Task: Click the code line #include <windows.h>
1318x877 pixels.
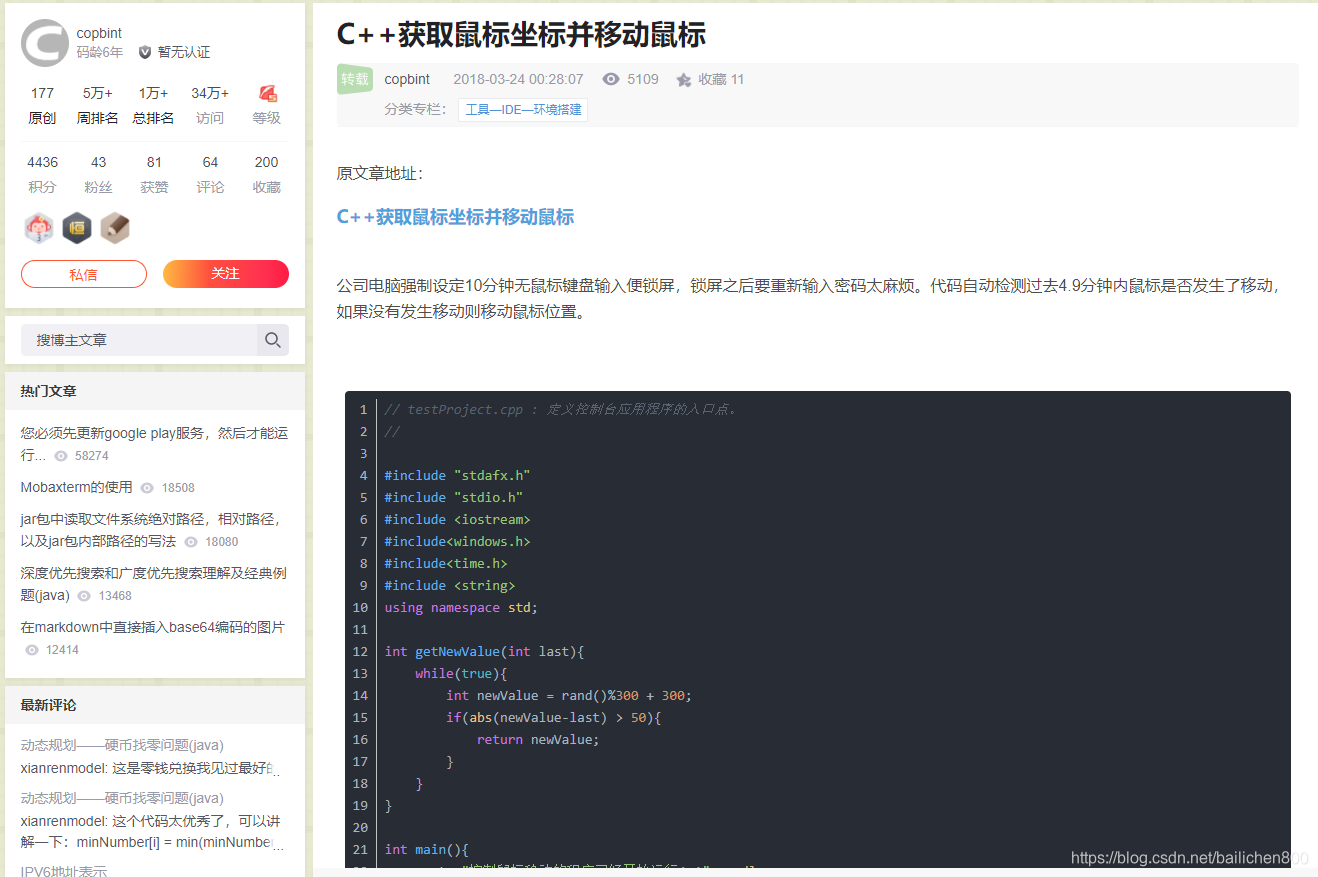Action: (x=457, y=541)
